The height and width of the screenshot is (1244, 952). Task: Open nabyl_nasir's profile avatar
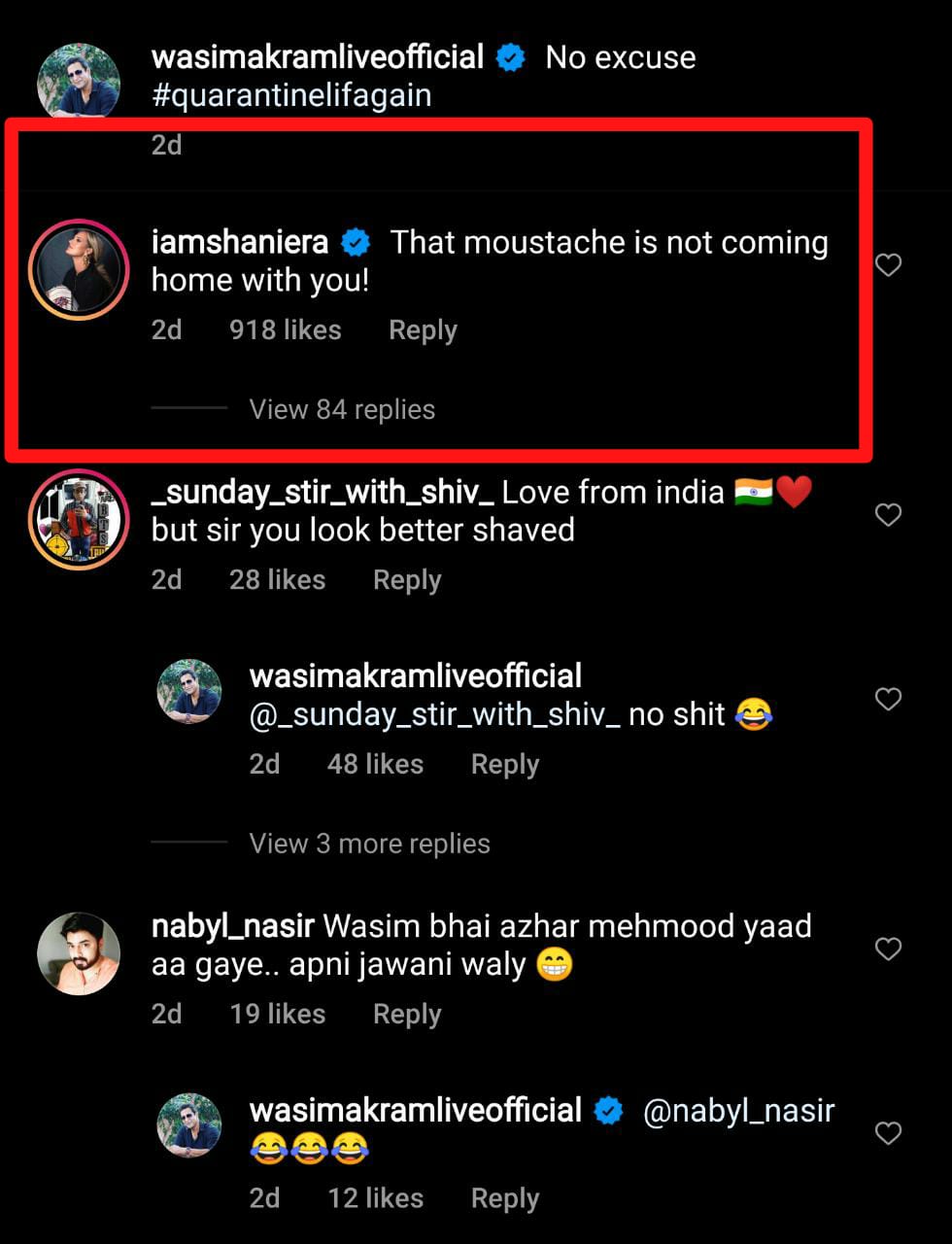coord(79,953)
